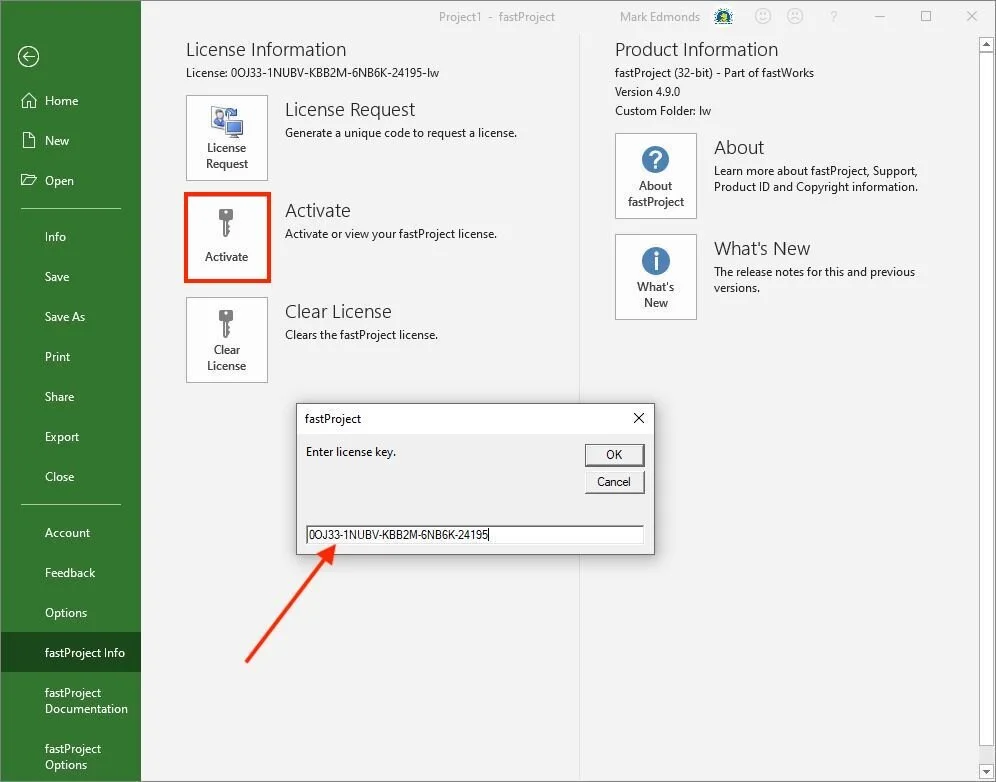Click the What's New heading text
The width and height of the screenshot is (996, 782).
762,248
